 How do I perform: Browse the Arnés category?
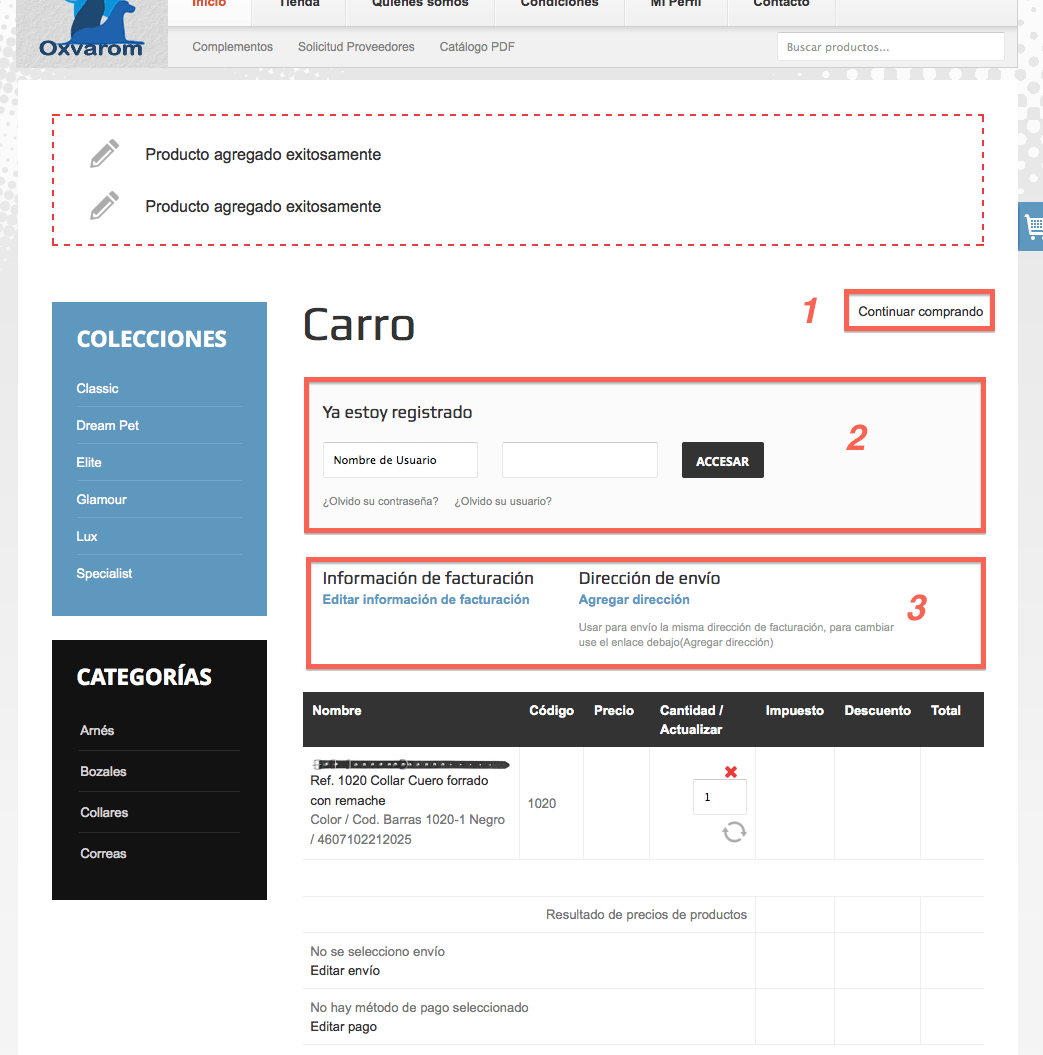coord(97,730)
